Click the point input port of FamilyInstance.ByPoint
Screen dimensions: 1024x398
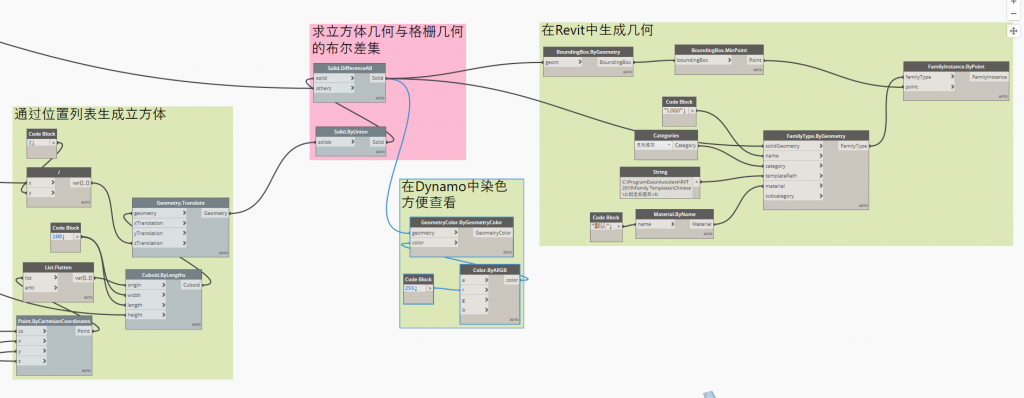(x=929, y=86)
